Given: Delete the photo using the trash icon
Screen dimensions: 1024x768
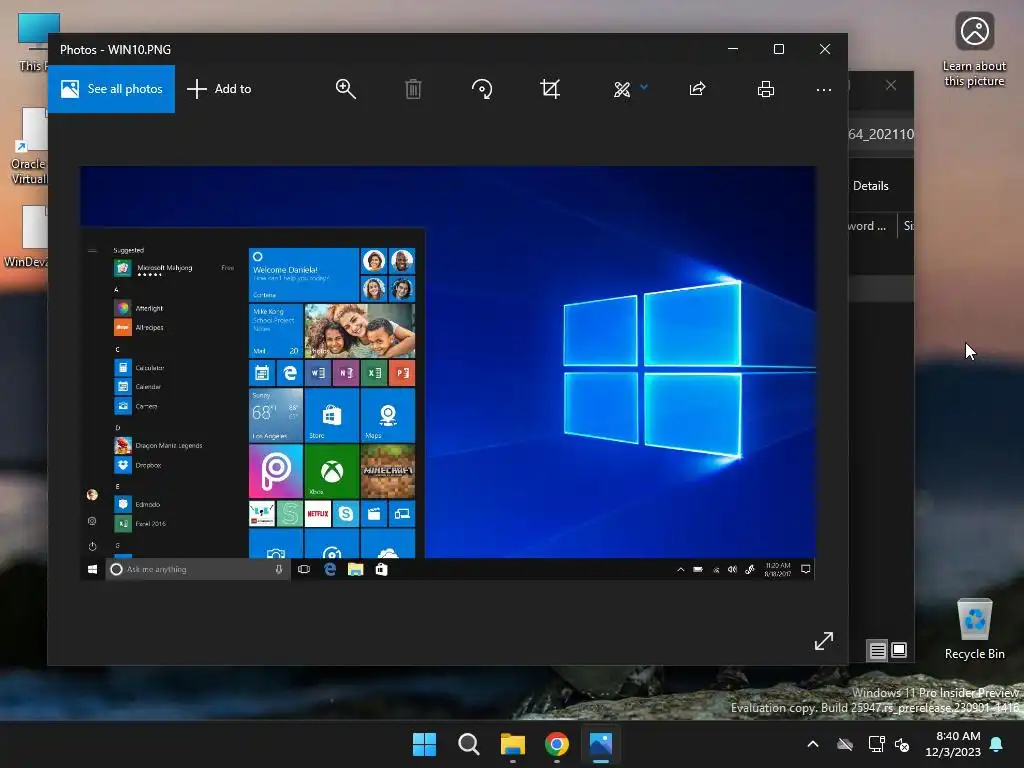Looking at the screenshot, I should point(413,89).
